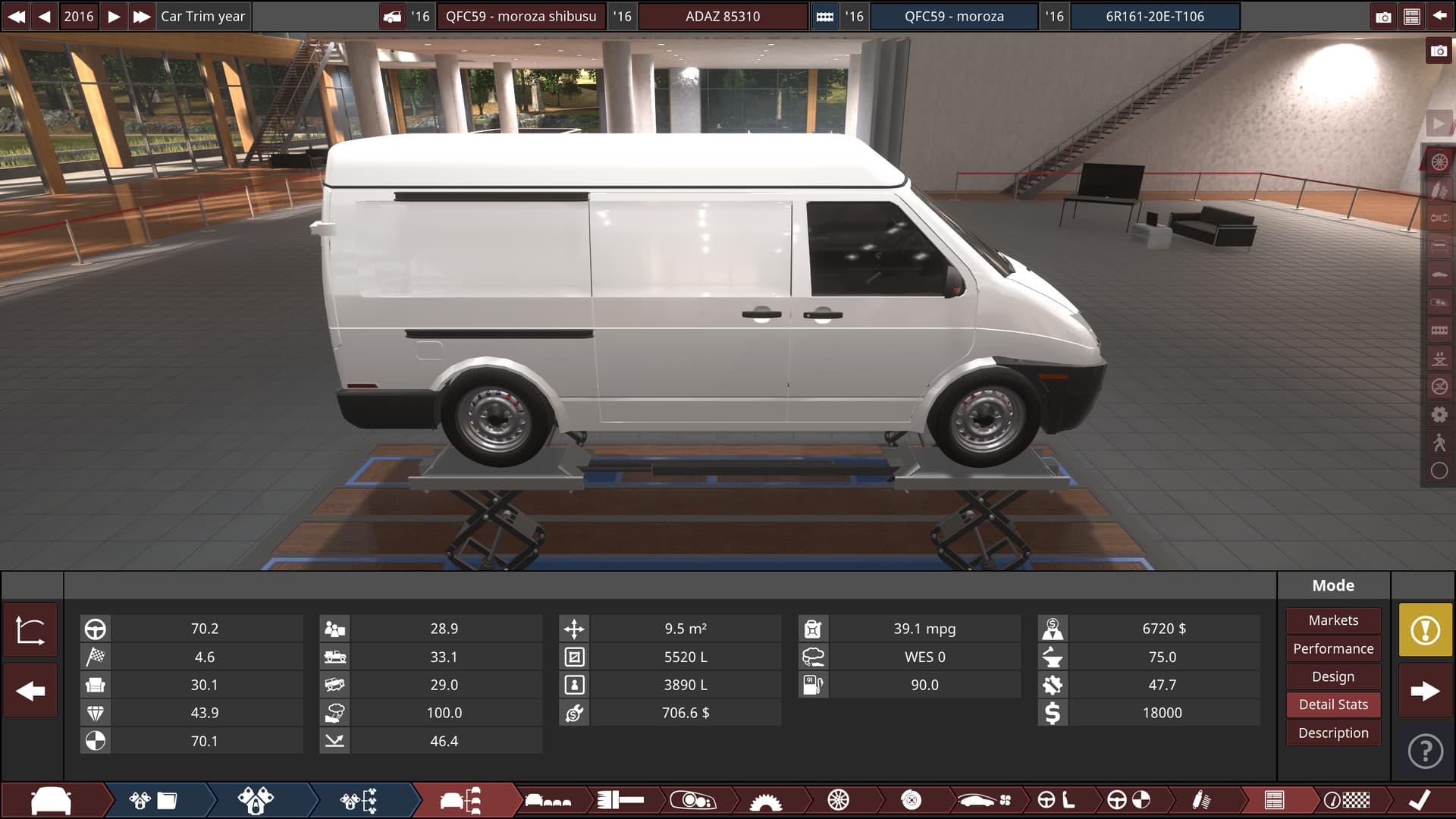1456x819 pixels.
Task: Open the wheels and tires tab
Action: (838, 800)
